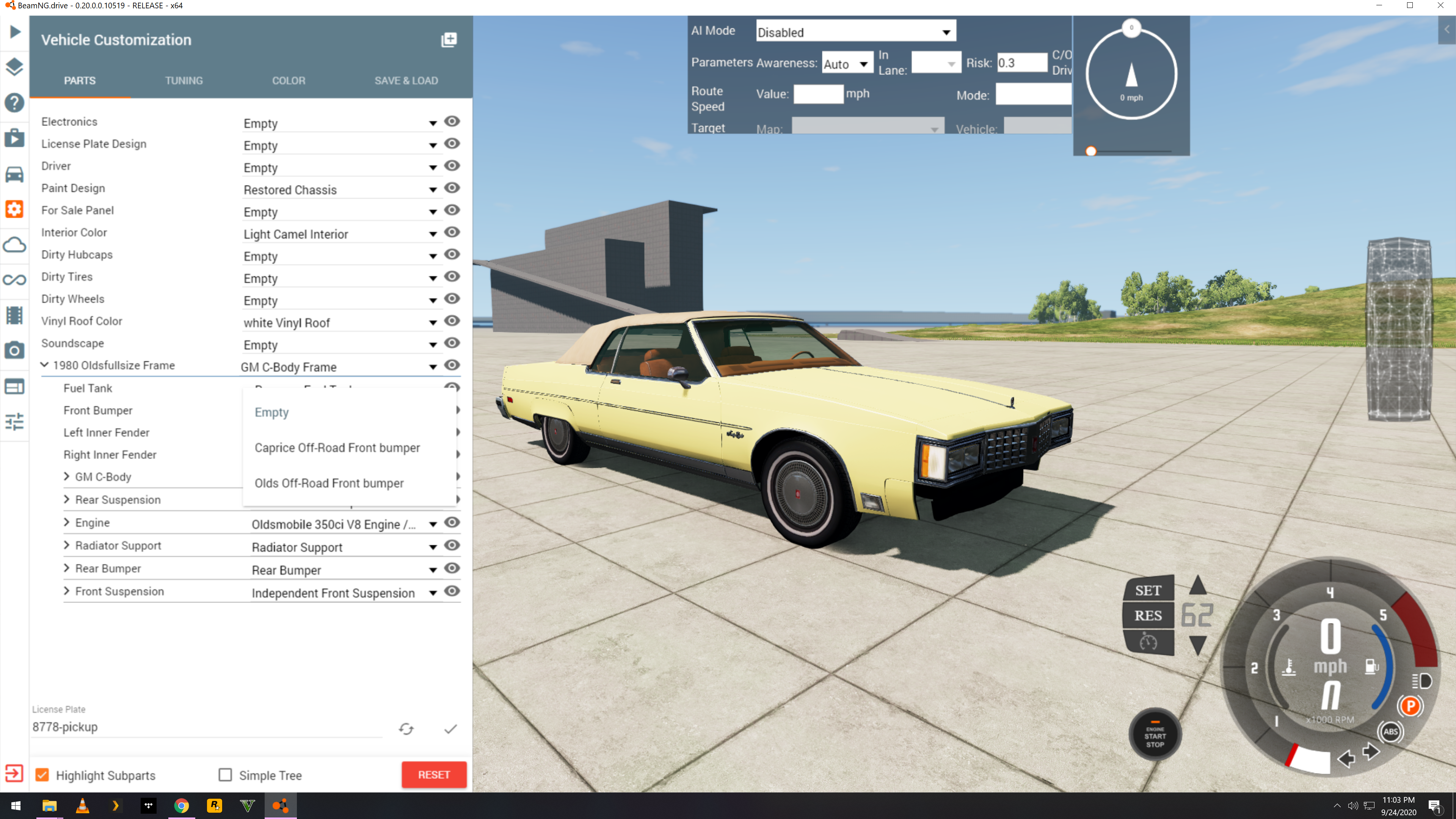Click the slider handle under compass app
This screenshot has height=819, width=1456.
click(1091, 151)
